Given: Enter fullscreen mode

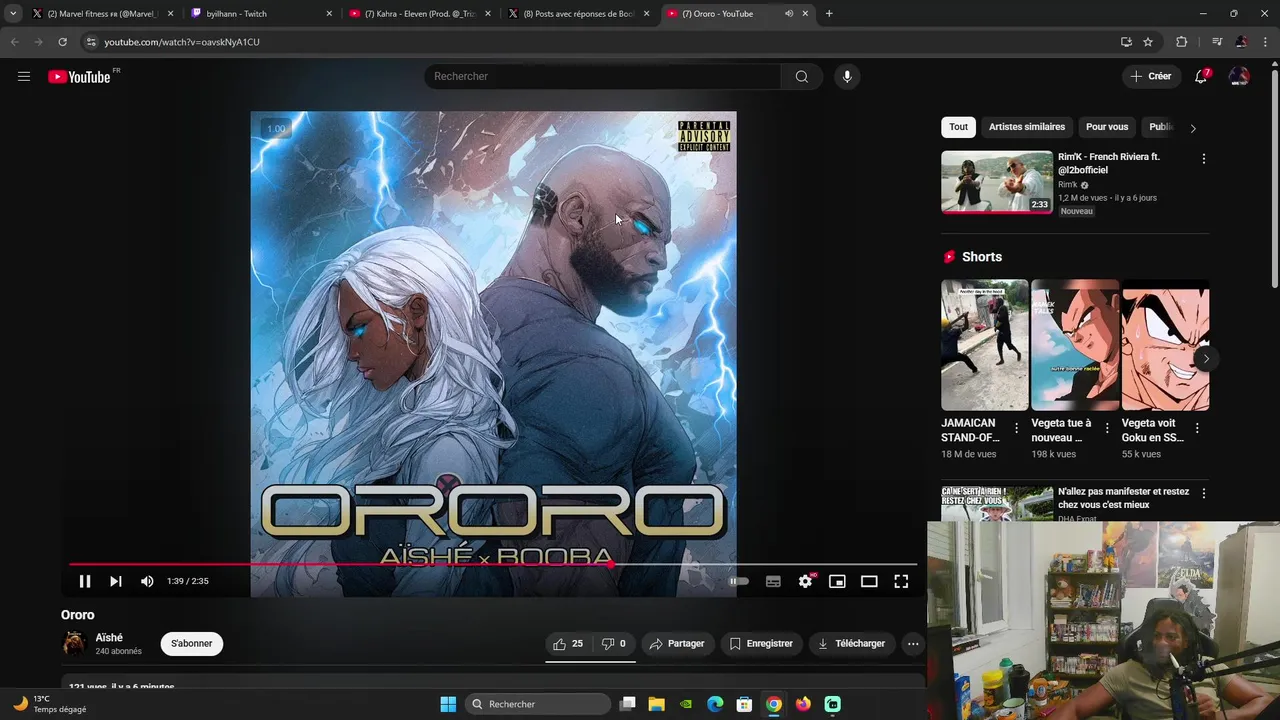Looking at the screenshot, I should tap(901, 581).
